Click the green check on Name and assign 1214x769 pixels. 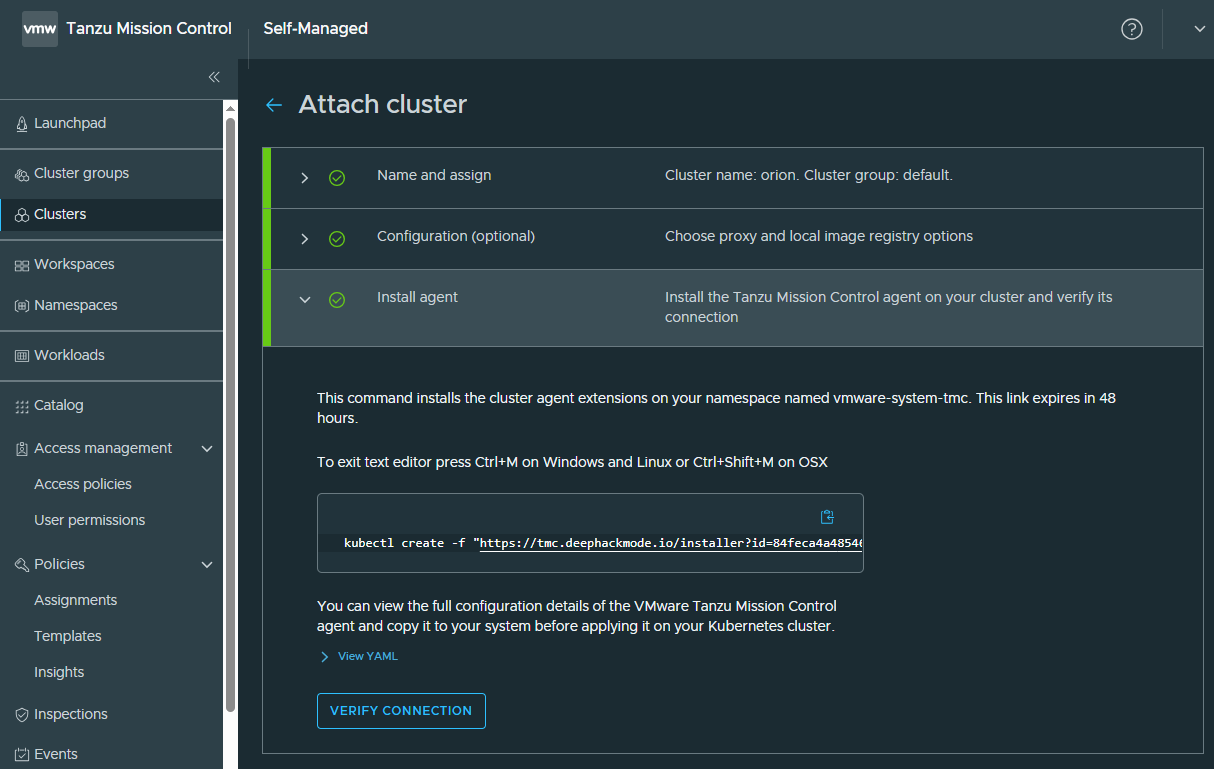coord(337,178)
